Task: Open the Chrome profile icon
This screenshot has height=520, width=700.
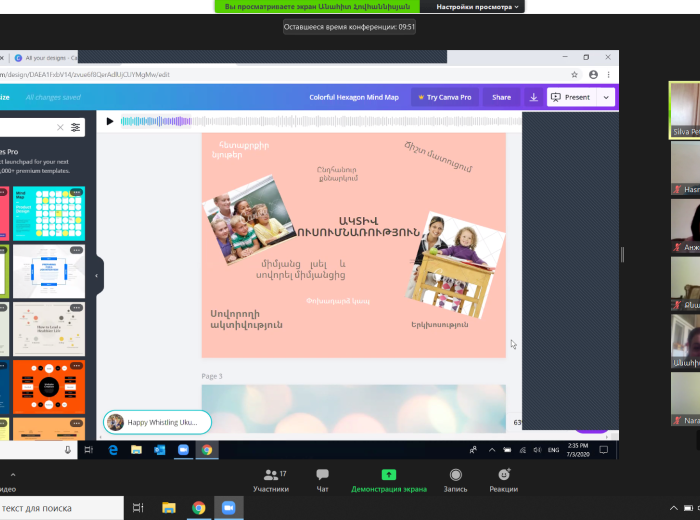Action: click(593, 75)
